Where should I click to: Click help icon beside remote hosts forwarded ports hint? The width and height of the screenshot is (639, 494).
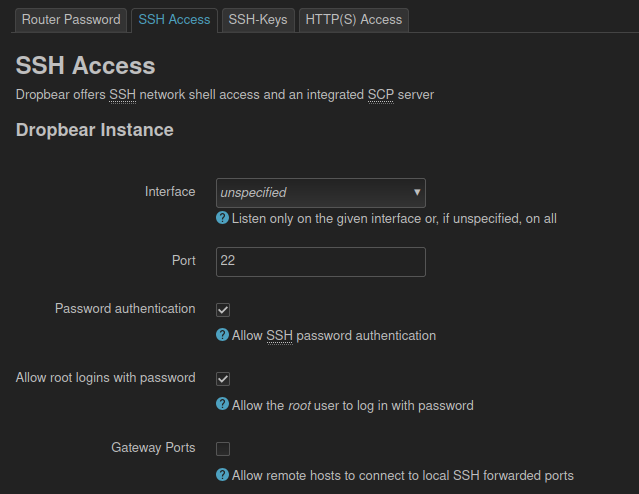click(x=223, y=475)
